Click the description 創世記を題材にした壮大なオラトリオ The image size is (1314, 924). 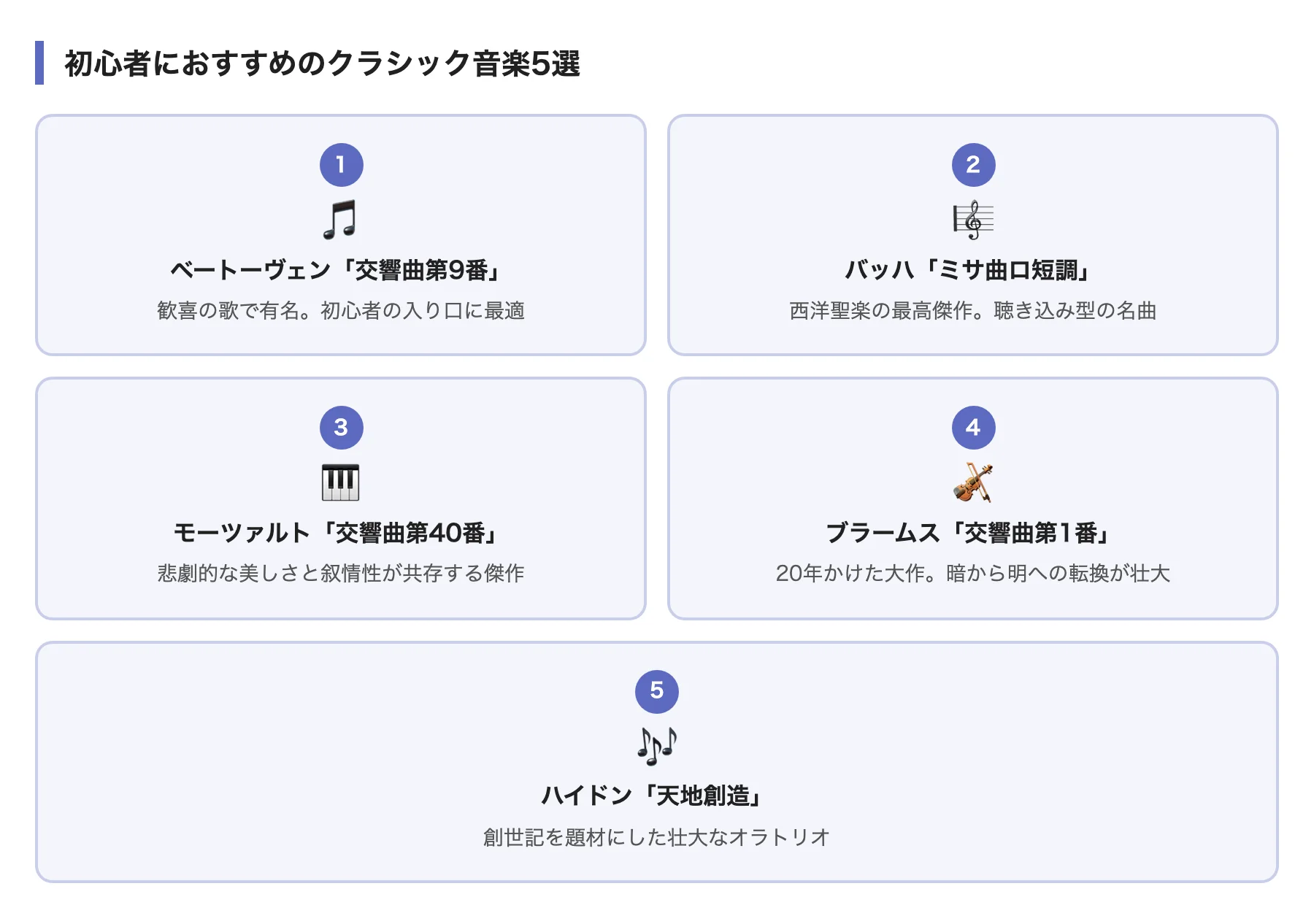[x=656, y=837]
